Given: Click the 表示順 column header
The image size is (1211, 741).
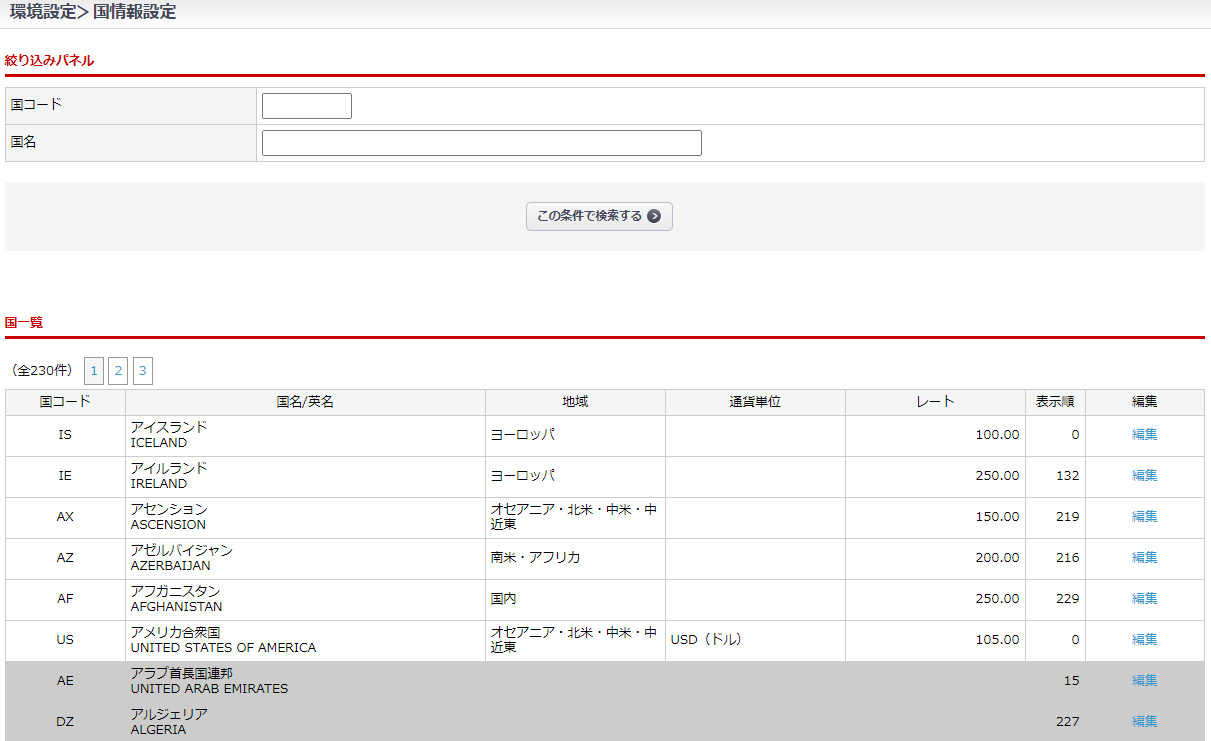Looking at the screenshot, I should click(1055, 402).
